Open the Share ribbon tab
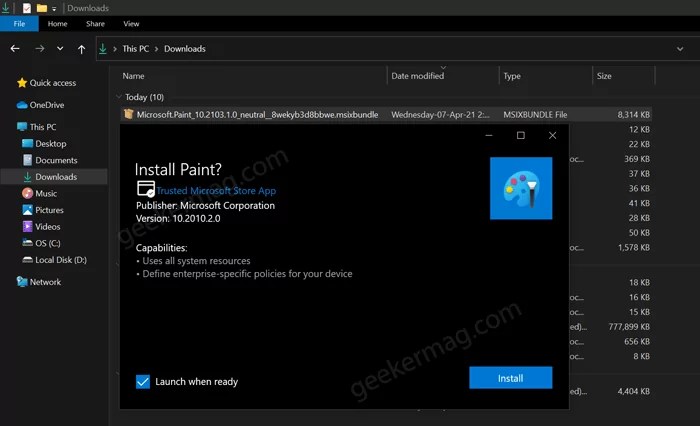 pos(96,24)
